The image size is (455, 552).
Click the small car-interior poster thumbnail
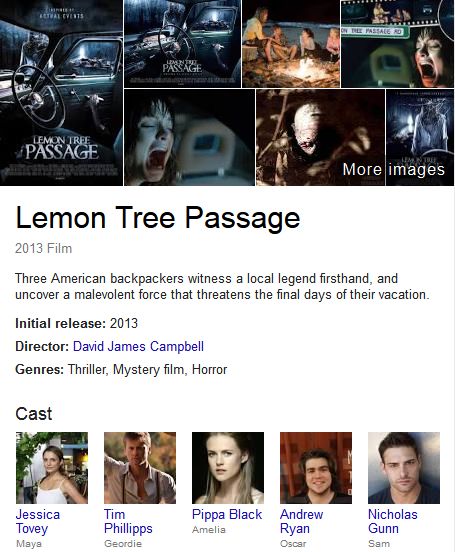point(182,44)
